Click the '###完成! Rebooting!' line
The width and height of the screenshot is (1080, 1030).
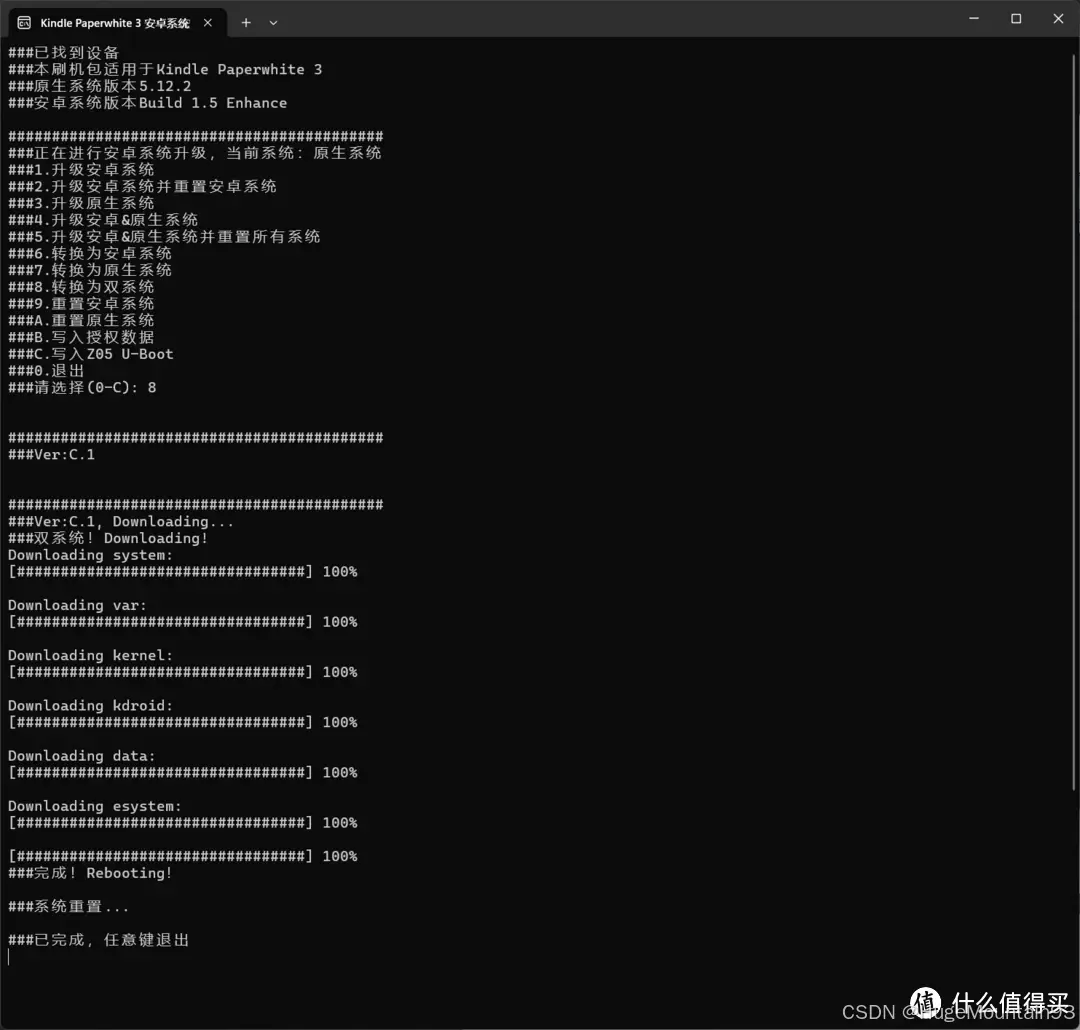pos(90,874)
